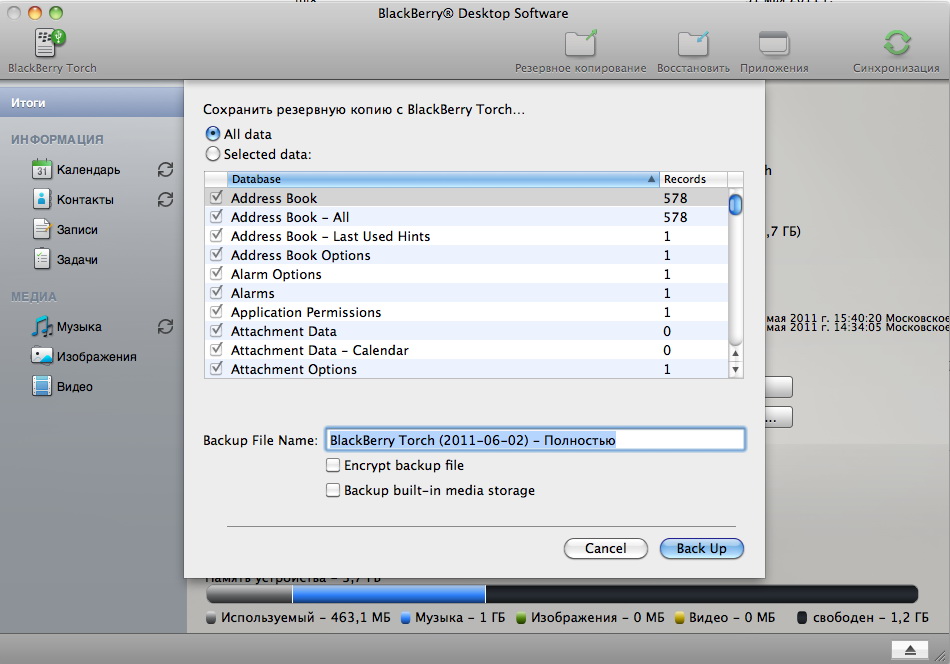The width and height of the screenshot is (950, 664).
Task: Click the BlackBerry Torch device icon
Action: click(x=49, y=42)
